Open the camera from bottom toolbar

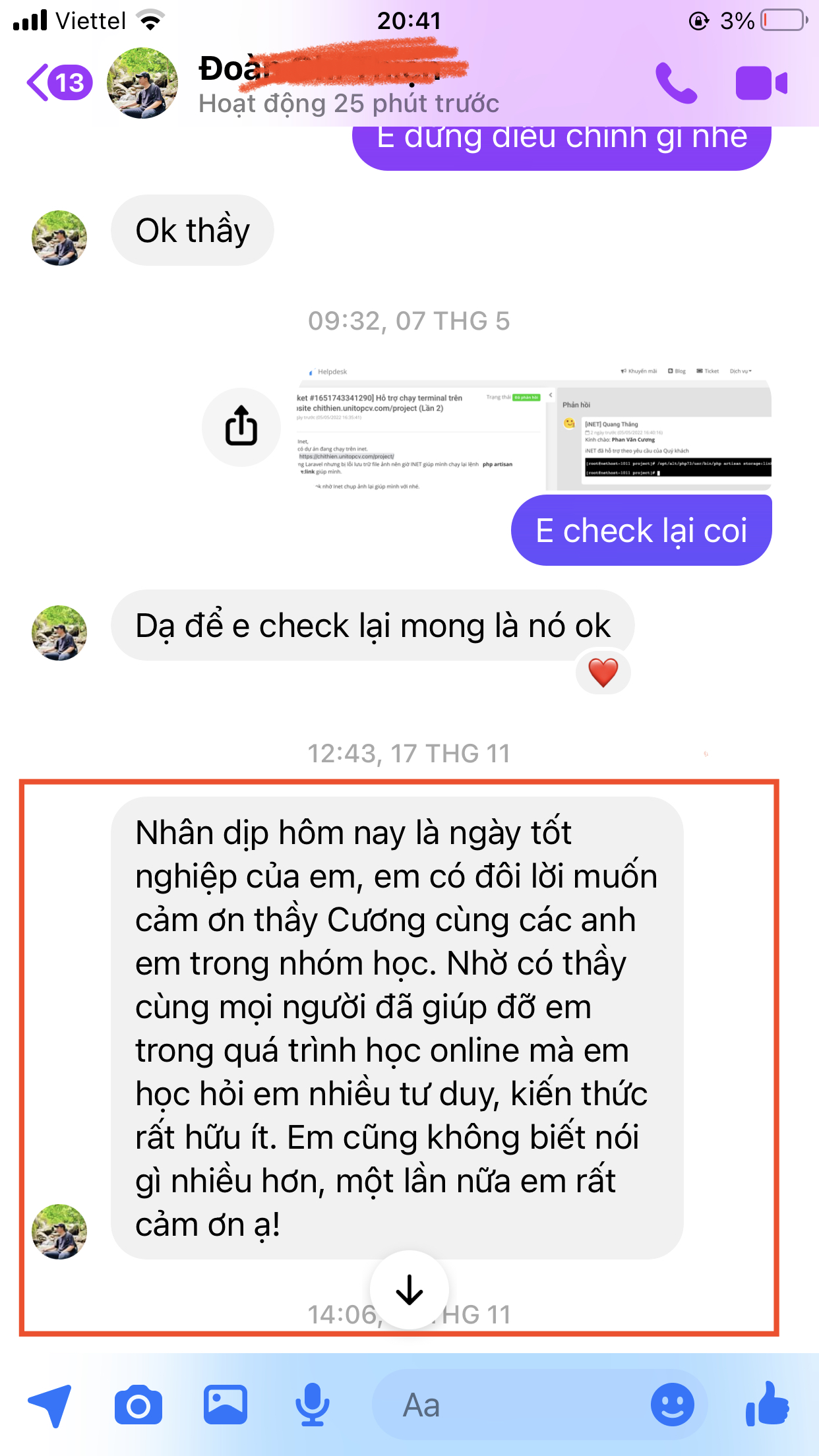(138, 1405)
